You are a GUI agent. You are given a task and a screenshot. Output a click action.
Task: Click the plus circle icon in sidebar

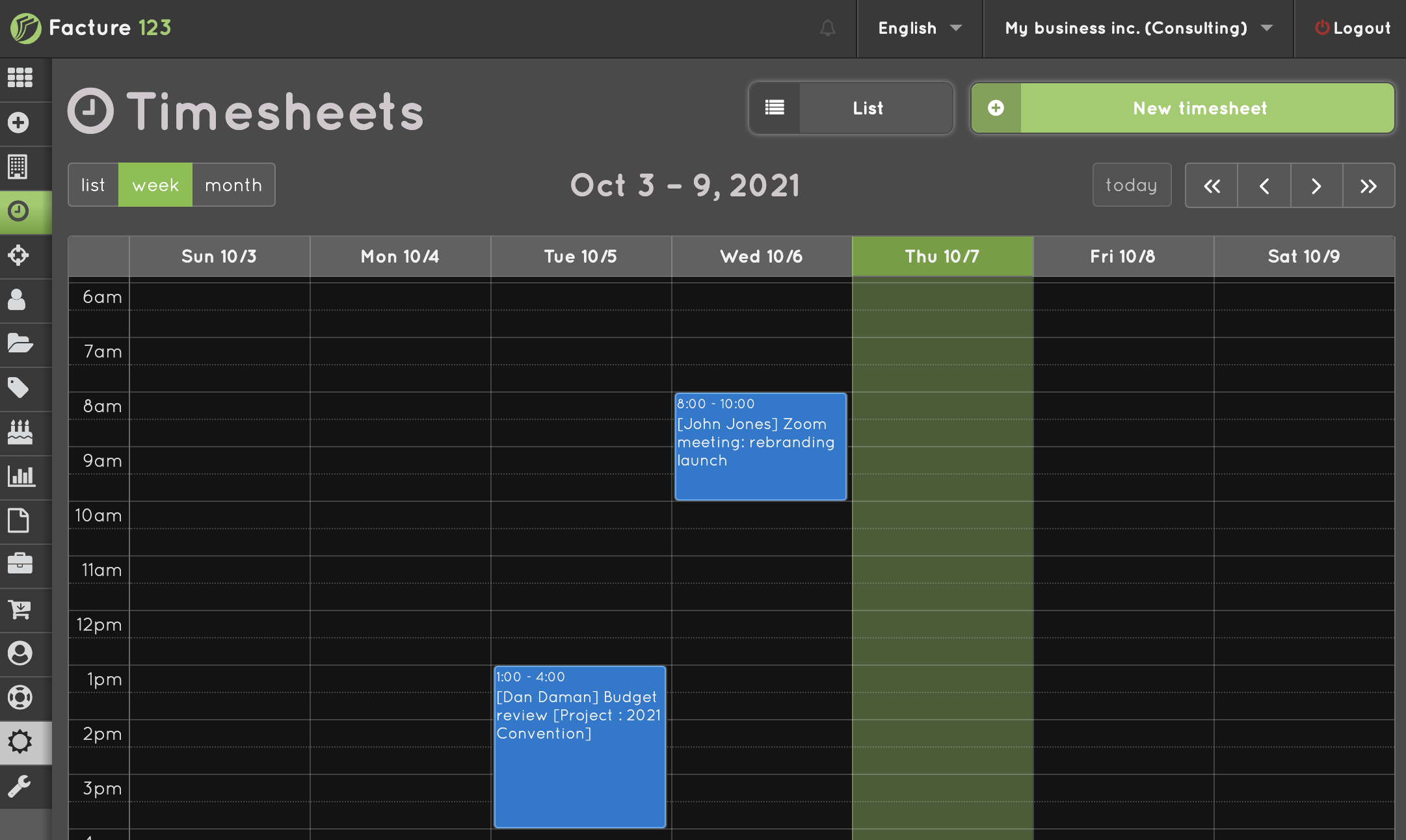(19, 122)
